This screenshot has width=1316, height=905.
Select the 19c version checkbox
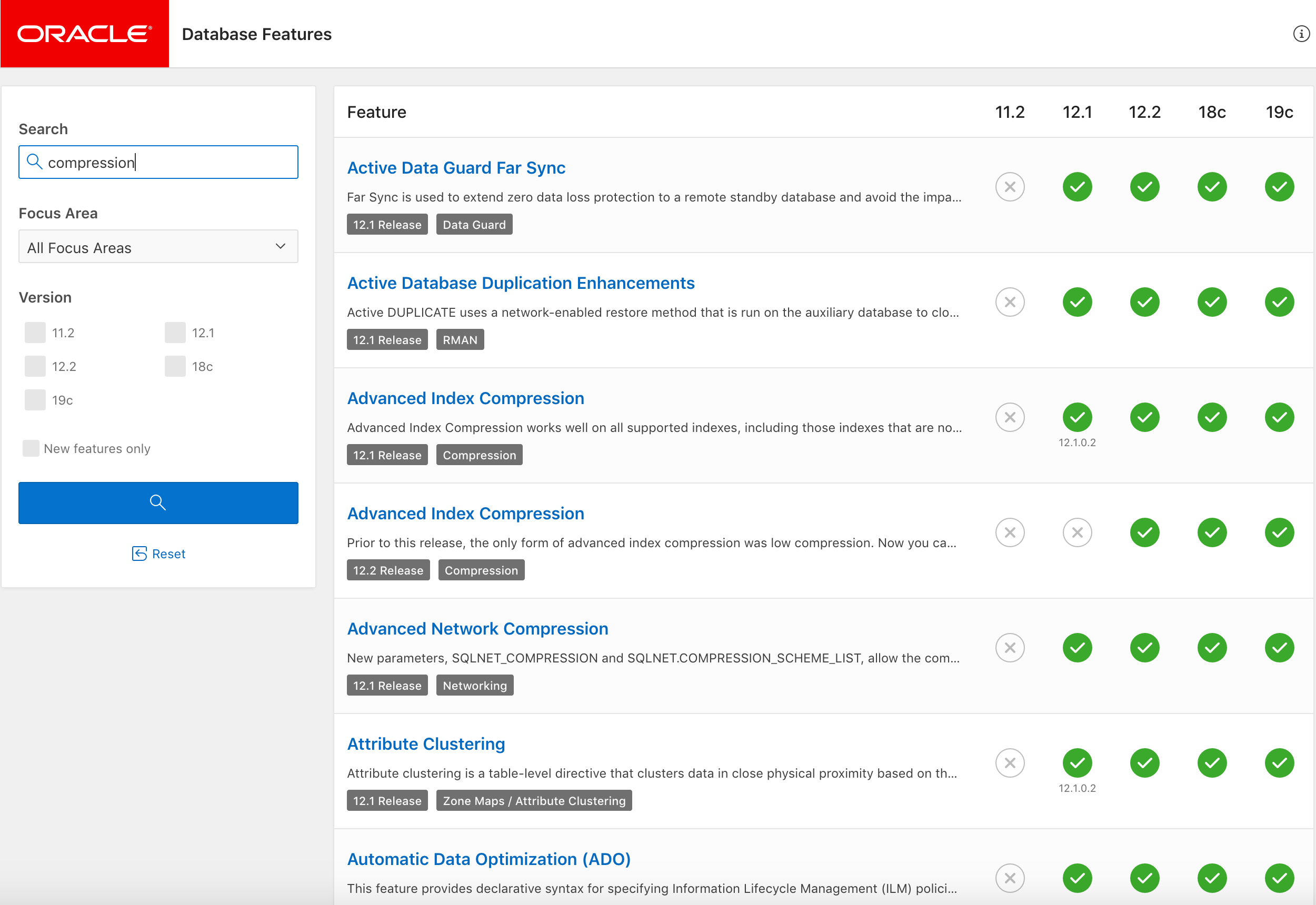point(35,400)
